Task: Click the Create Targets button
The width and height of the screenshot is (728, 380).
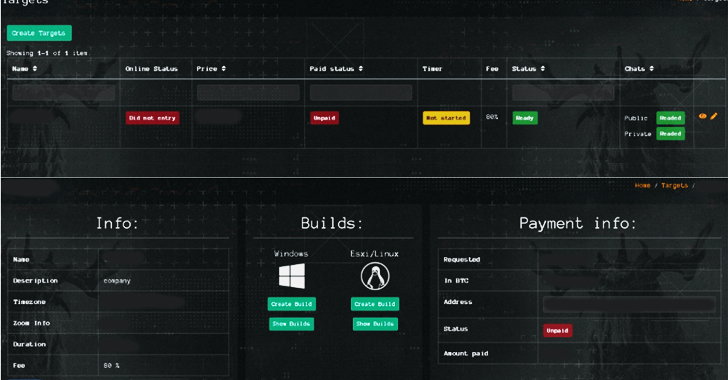Action: coord(39,33)
